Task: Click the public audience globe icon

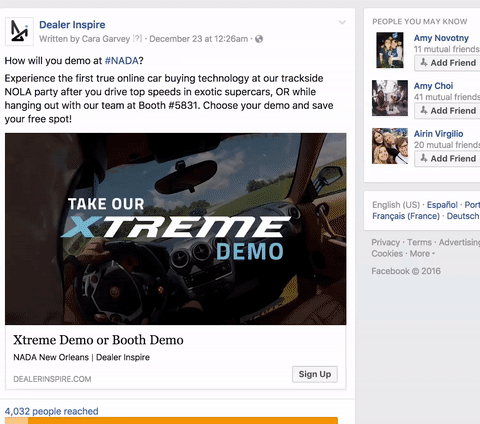Action: coord(259,39)
